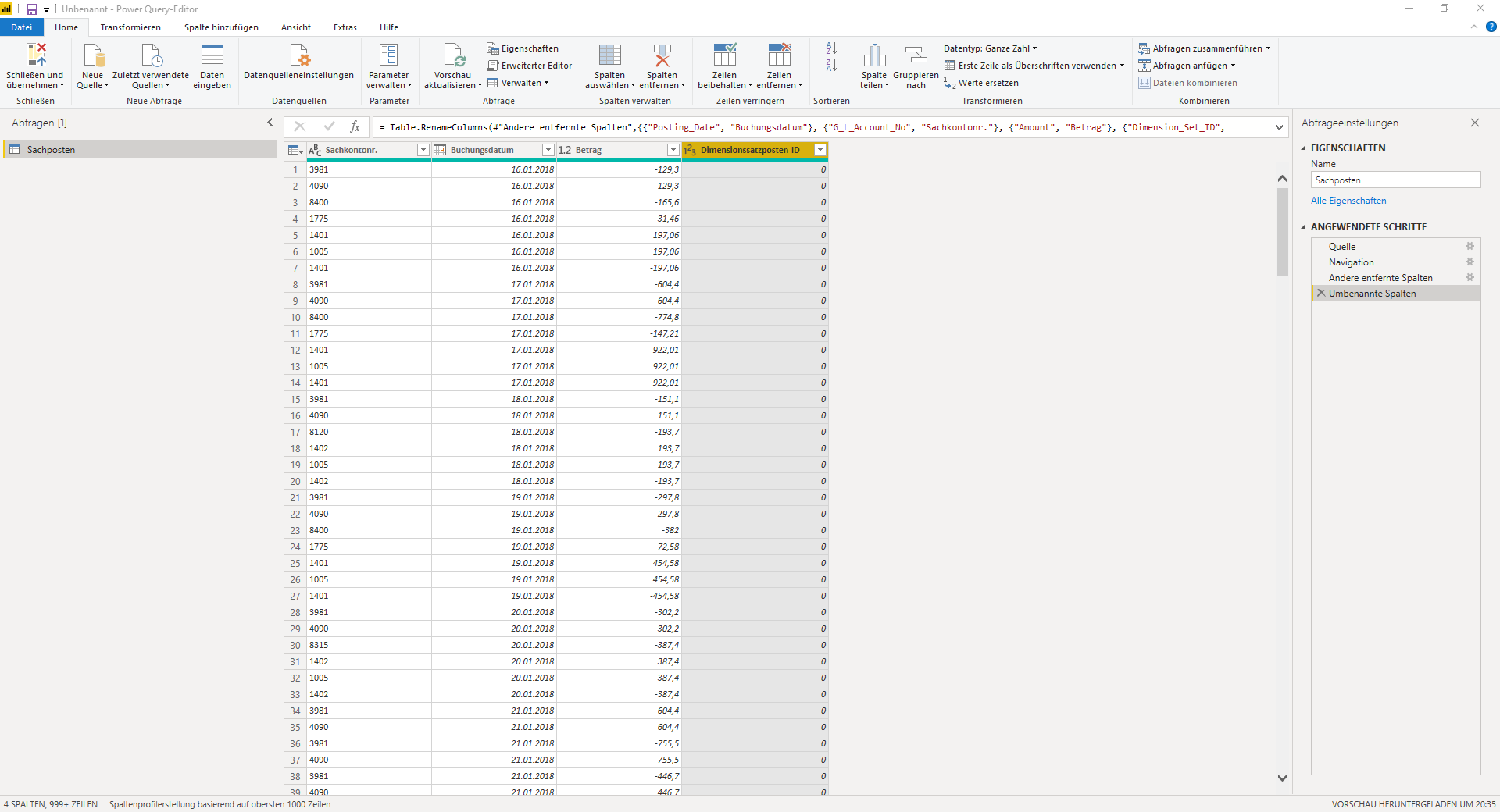Open Buchungsdatum column filter dropdown
The height and width of the screenshot is (812, 1500).
548,150
